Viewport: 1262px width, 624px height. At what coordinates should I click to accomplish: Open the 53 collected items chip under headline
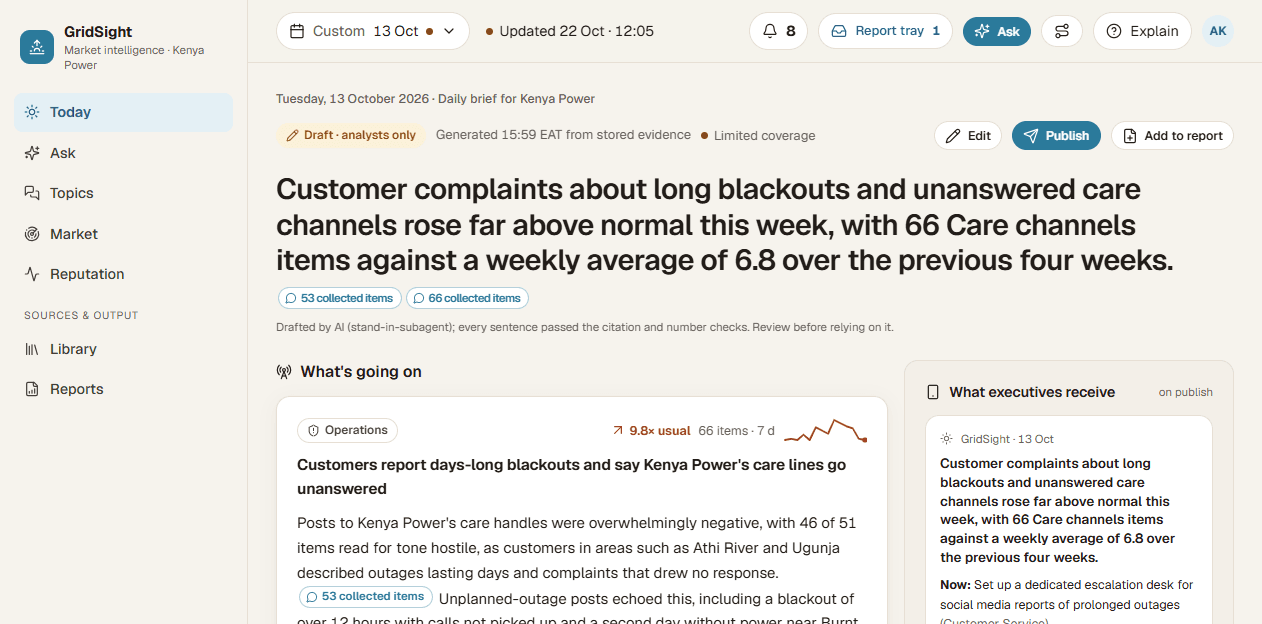click(x=340, y=298)
